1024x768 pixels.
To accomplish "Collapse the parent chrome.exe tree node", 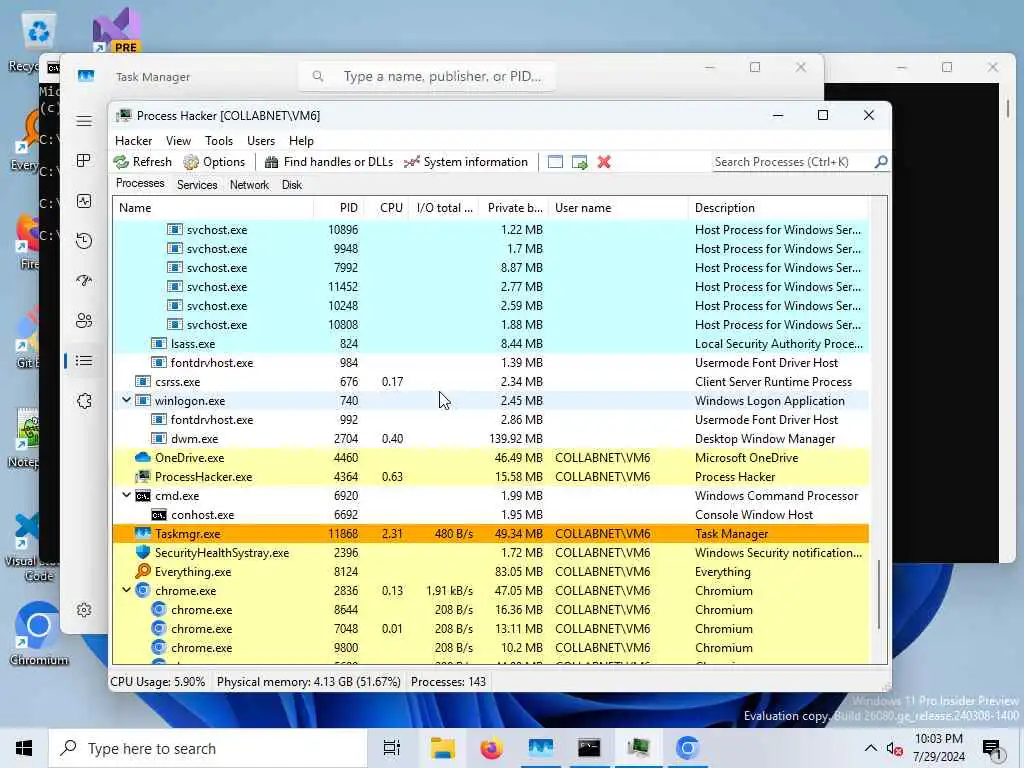I will pos(126,590).
